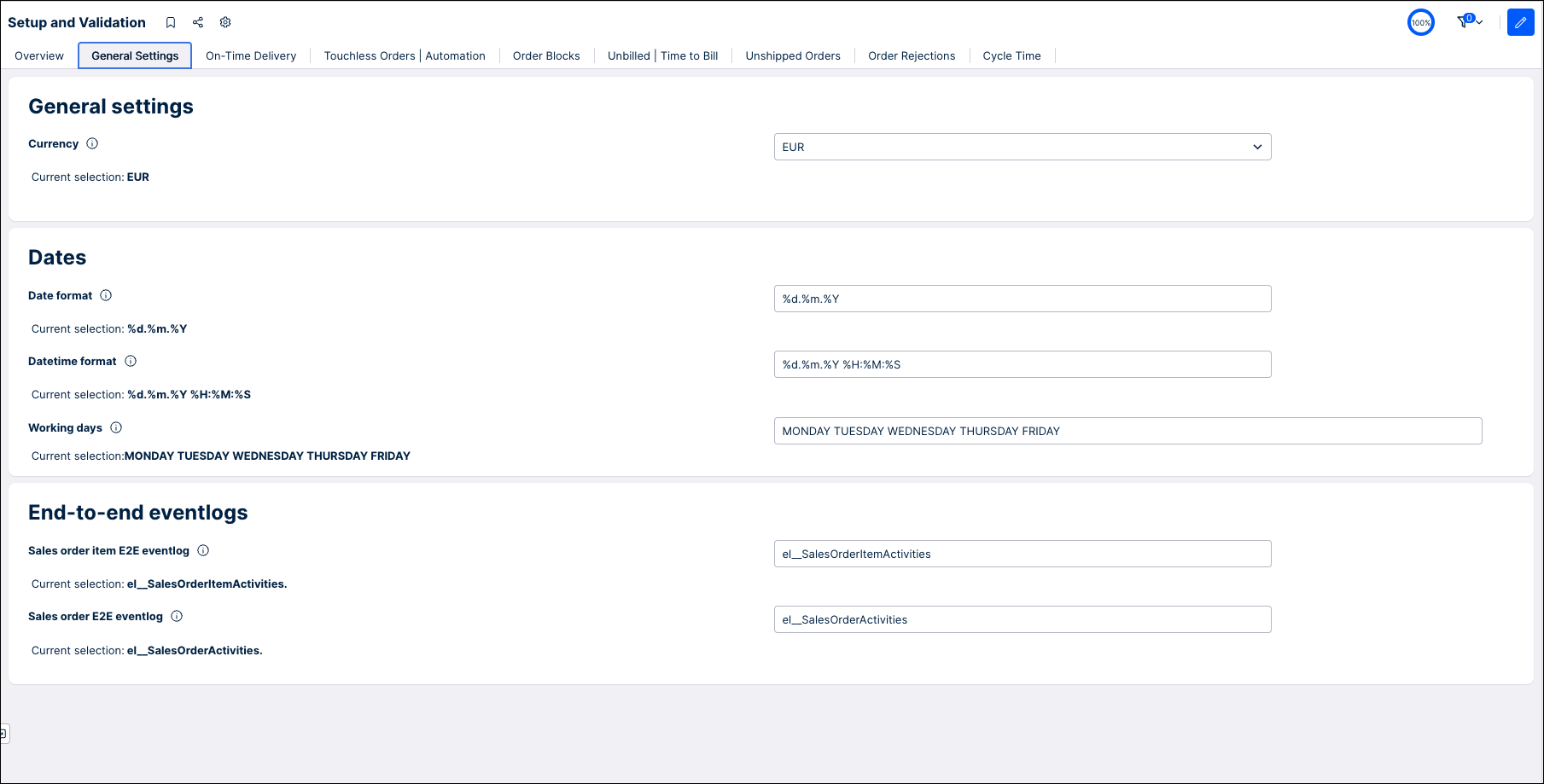
Task: Go to the Cycle Time tab
Action: 1011,55
